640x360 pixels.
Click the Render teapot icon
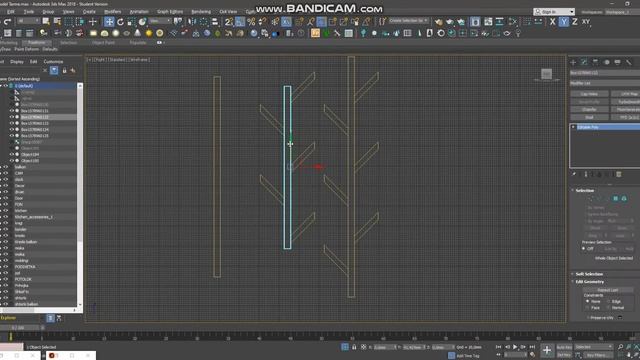point(461,22)
